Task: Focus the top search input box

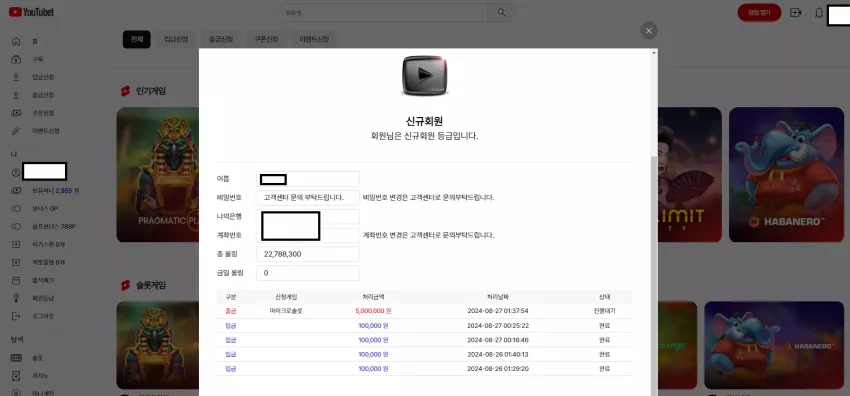Action: point(382,12)
